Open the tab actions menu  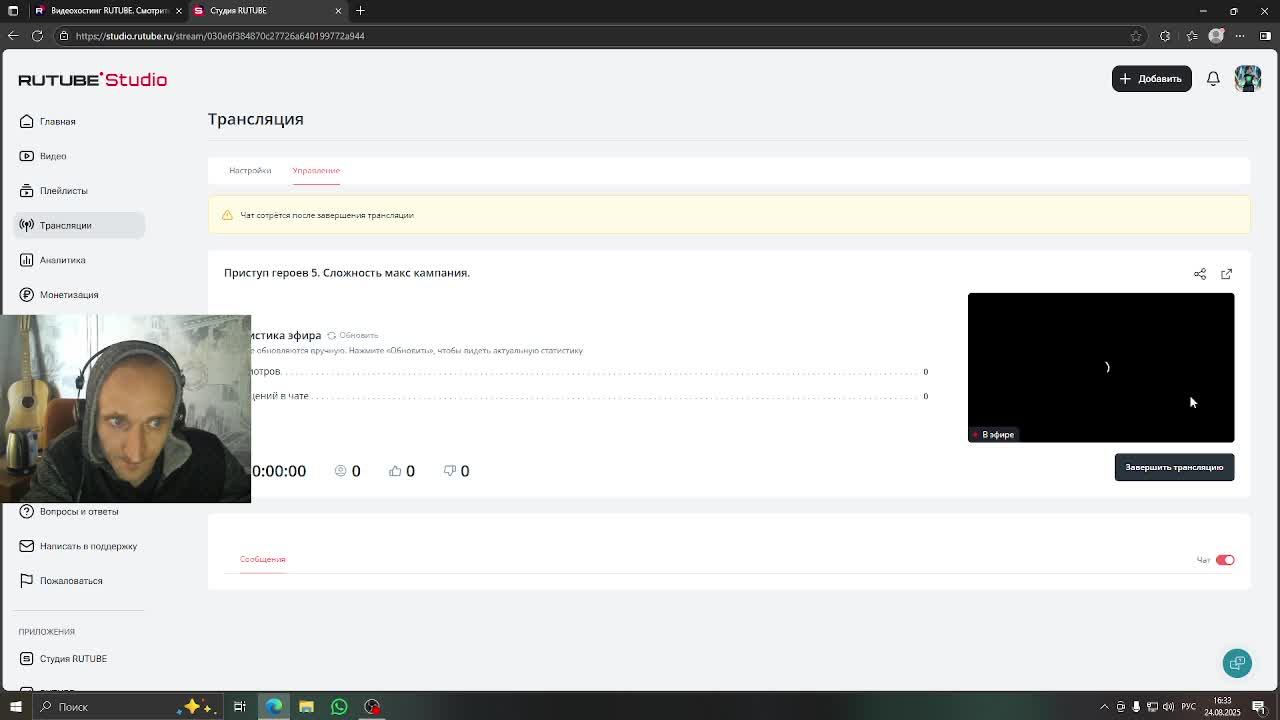13,11
